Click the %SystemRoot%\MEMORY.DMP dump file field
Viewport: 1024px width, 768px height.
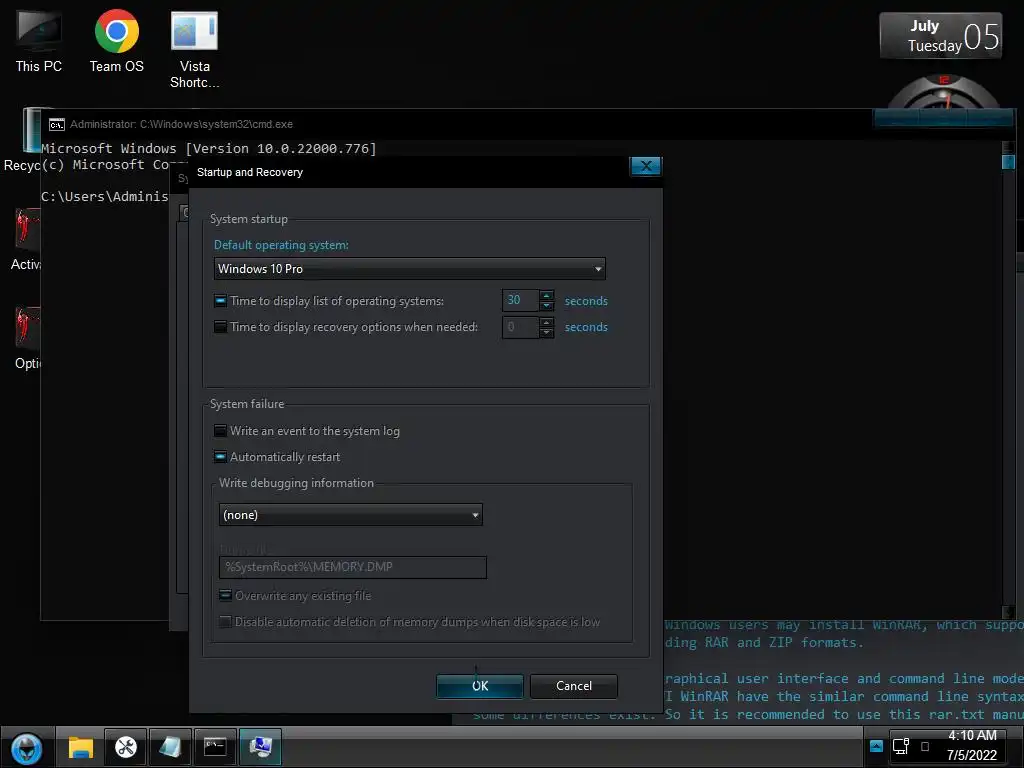(x=353, y=567)
